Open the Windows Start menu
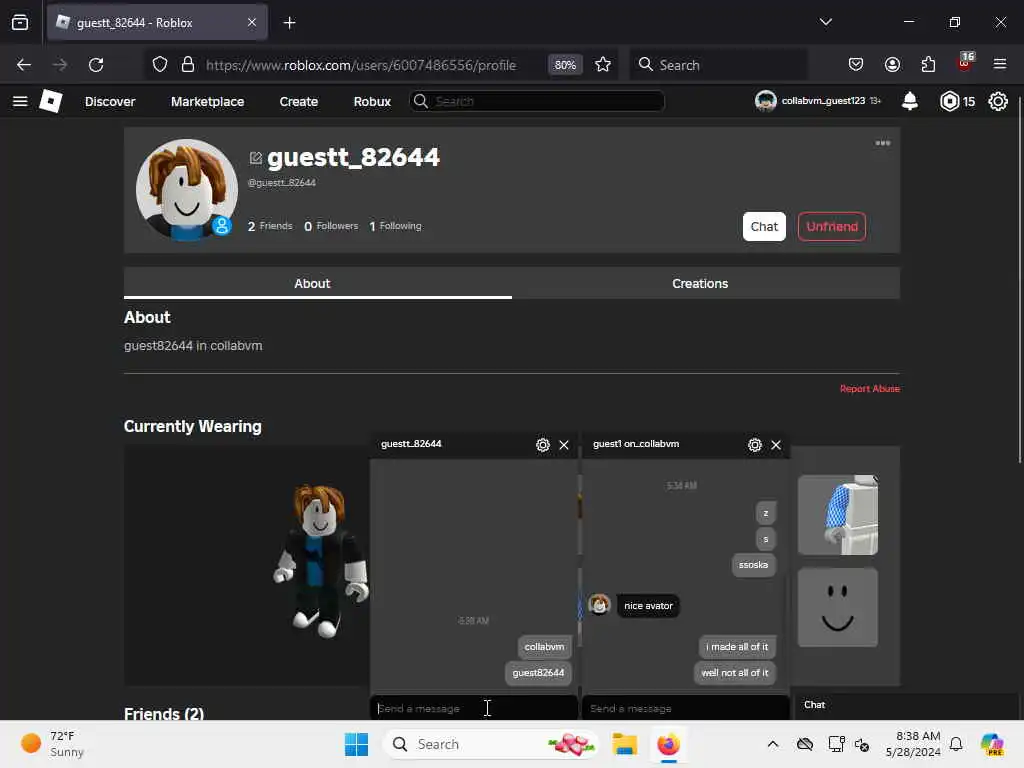The width and height of the screenshot is (1024, 768). (357, 744)
